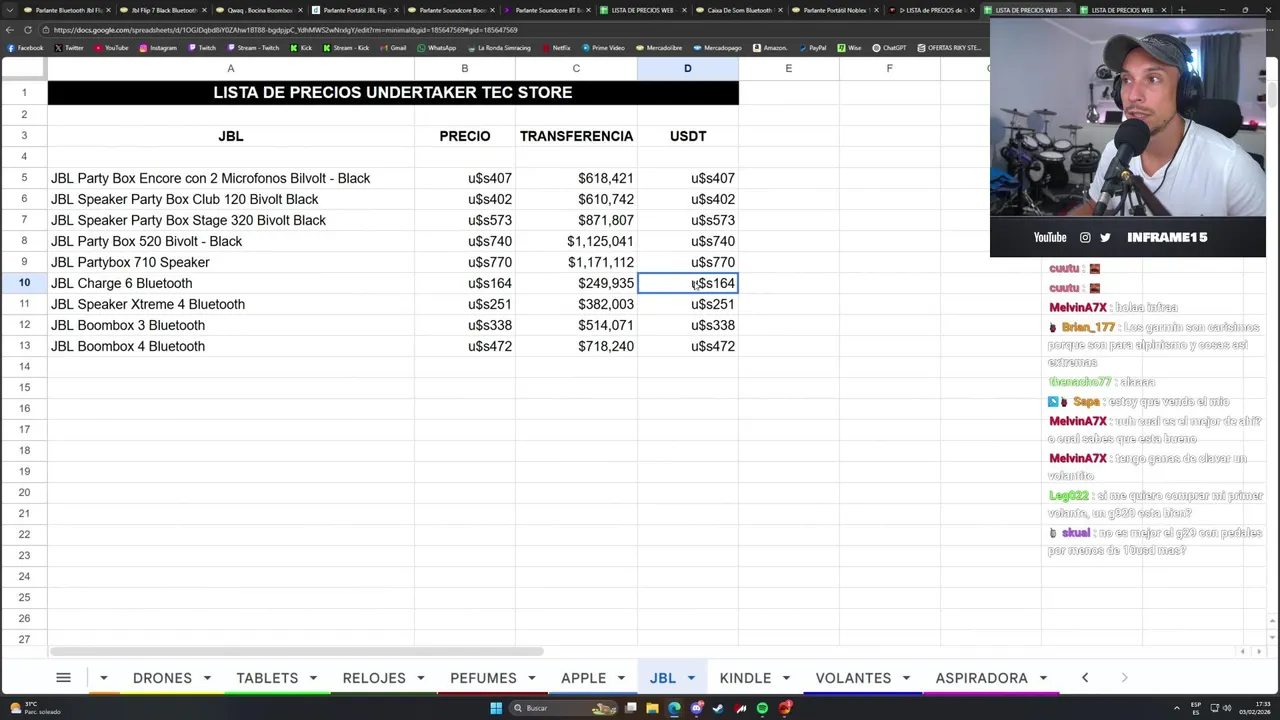Open the TABLETS sheet tab dropdown arrow
Viewport: 1280px width, 720px height.
tap(314, 678)
